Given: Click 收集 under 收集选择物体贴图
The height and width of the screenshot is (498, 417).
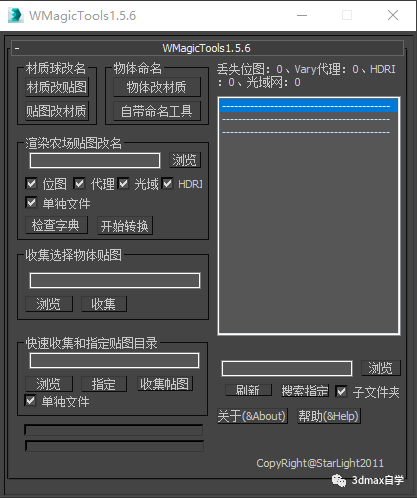Looking at the screenshot, I should [104, 304].
